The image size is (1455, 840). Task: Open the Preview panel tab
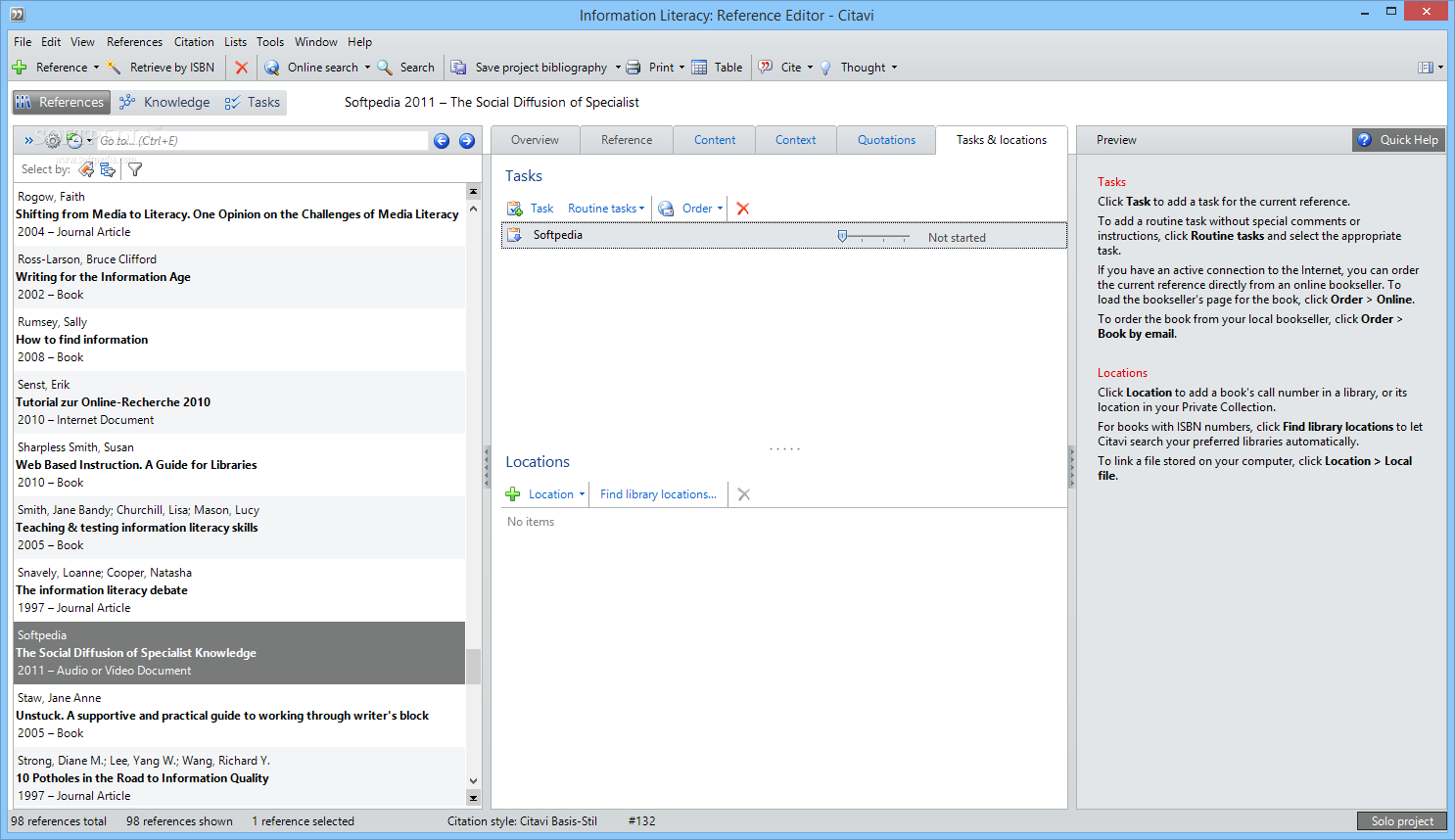tap(1116, 140)
